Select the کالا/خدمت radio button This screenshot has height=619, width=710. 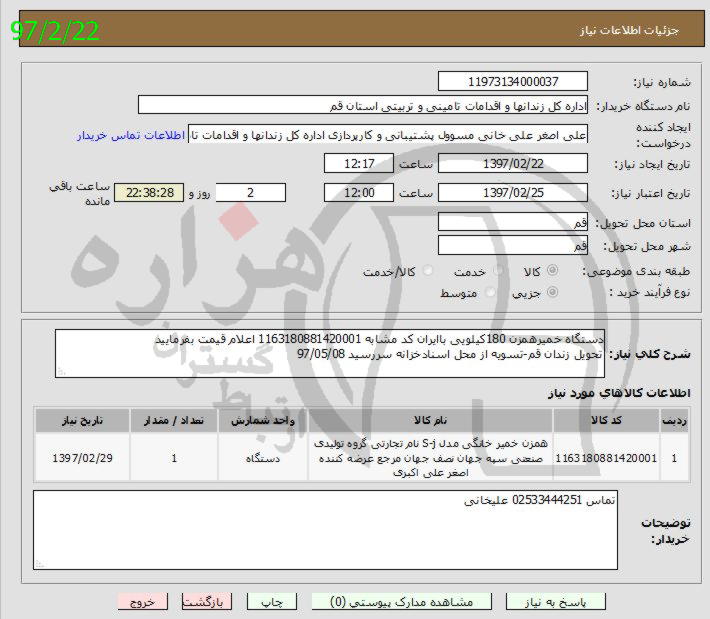(x=427, y=270)
